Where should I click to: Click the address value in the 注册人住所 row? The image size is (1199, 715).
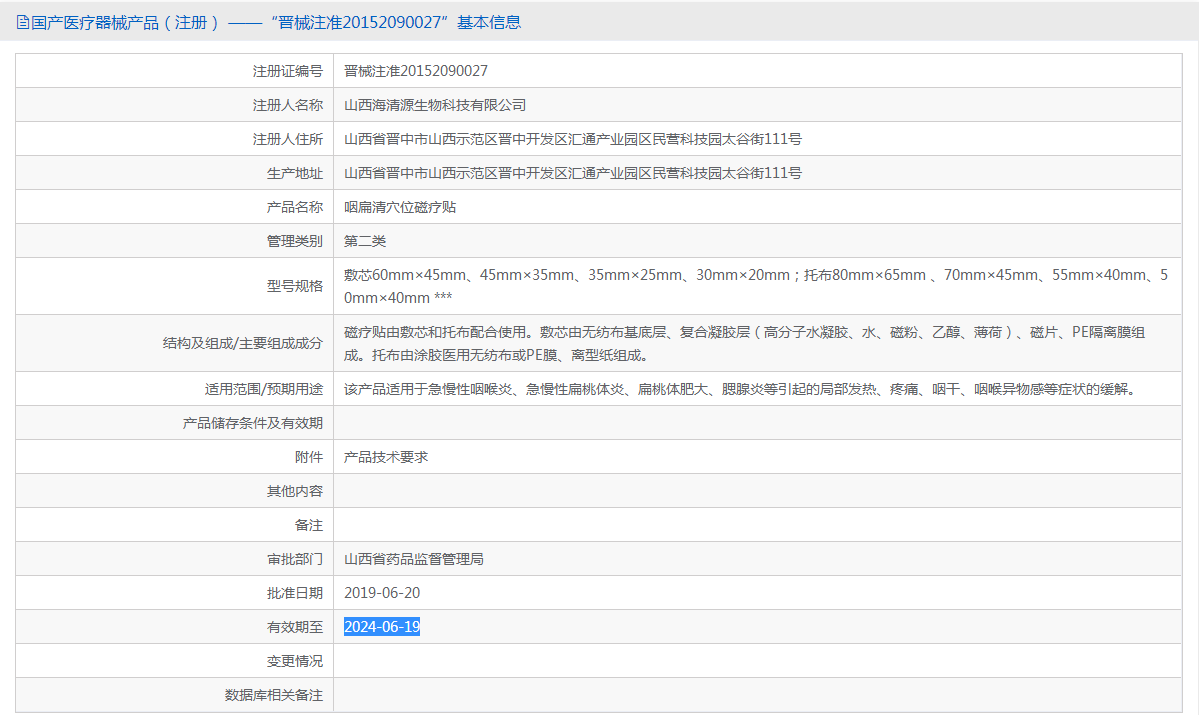point(573,139)
